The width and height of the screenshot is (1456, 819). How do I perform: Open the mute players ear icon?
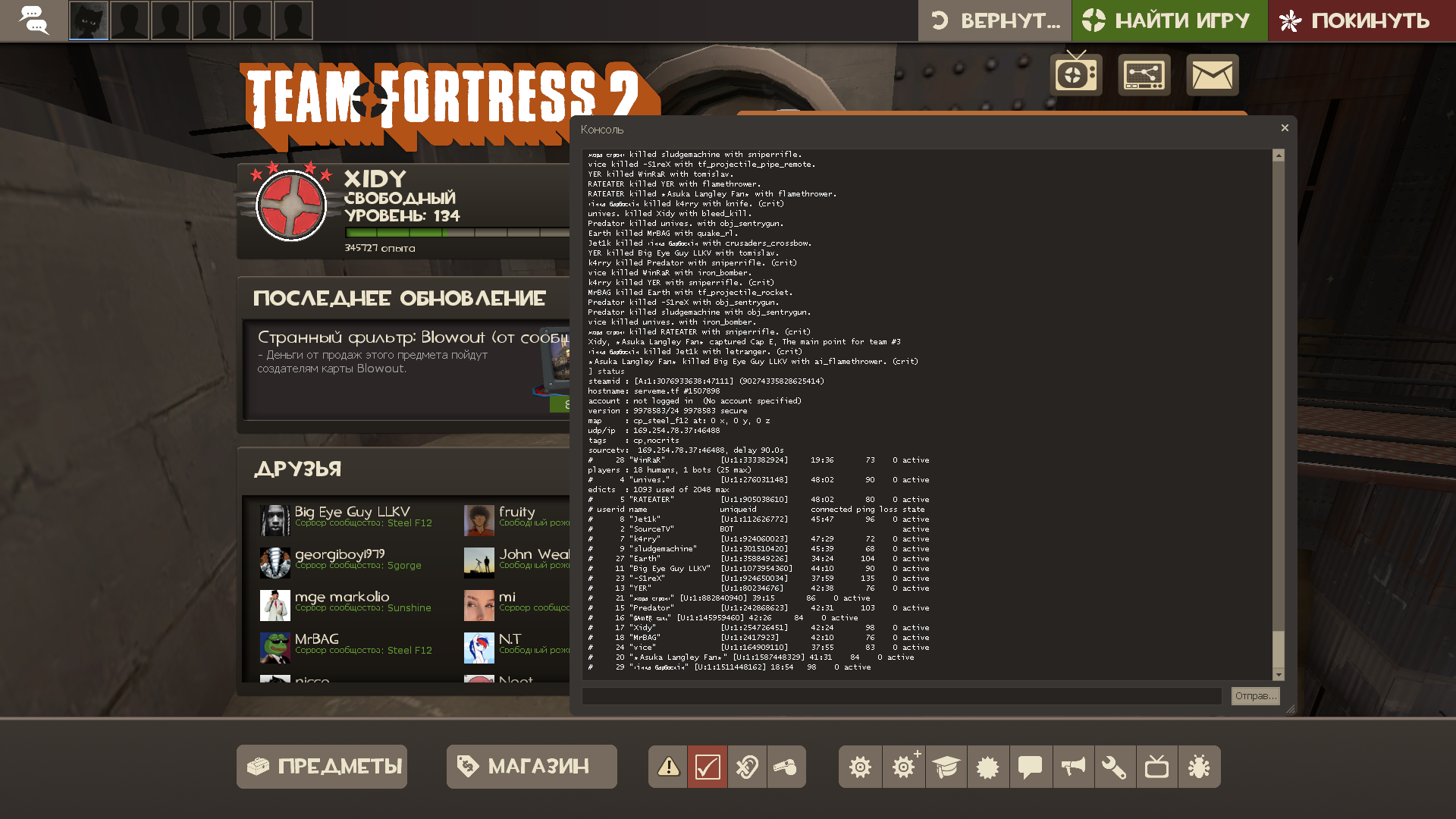[747, 767]
